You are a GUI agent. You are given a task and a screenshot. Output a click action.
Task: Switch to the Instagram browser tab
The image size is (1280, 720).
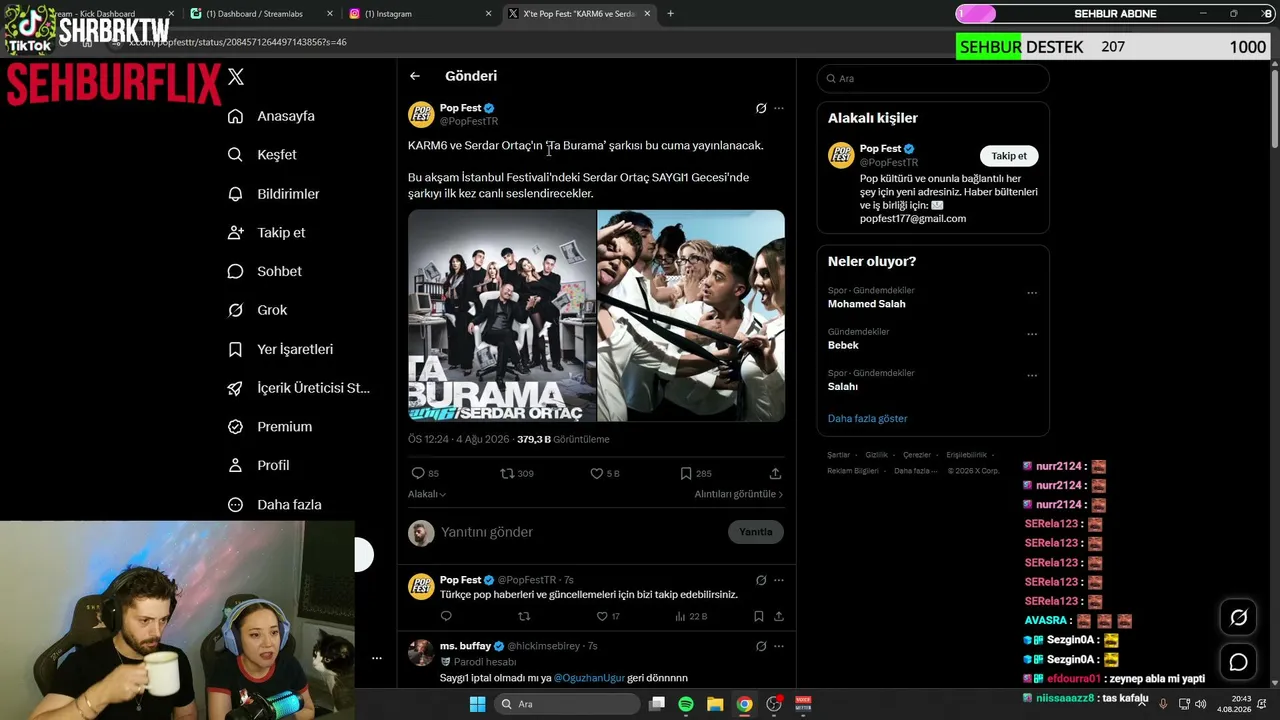pyautogui.click(x=420, y=14)
